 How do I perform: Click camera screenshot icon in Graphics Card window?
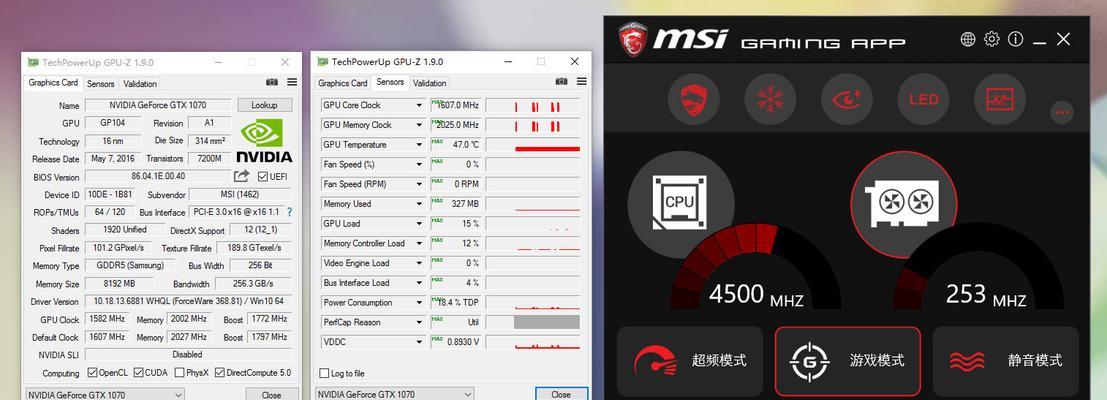coord(272,83)
